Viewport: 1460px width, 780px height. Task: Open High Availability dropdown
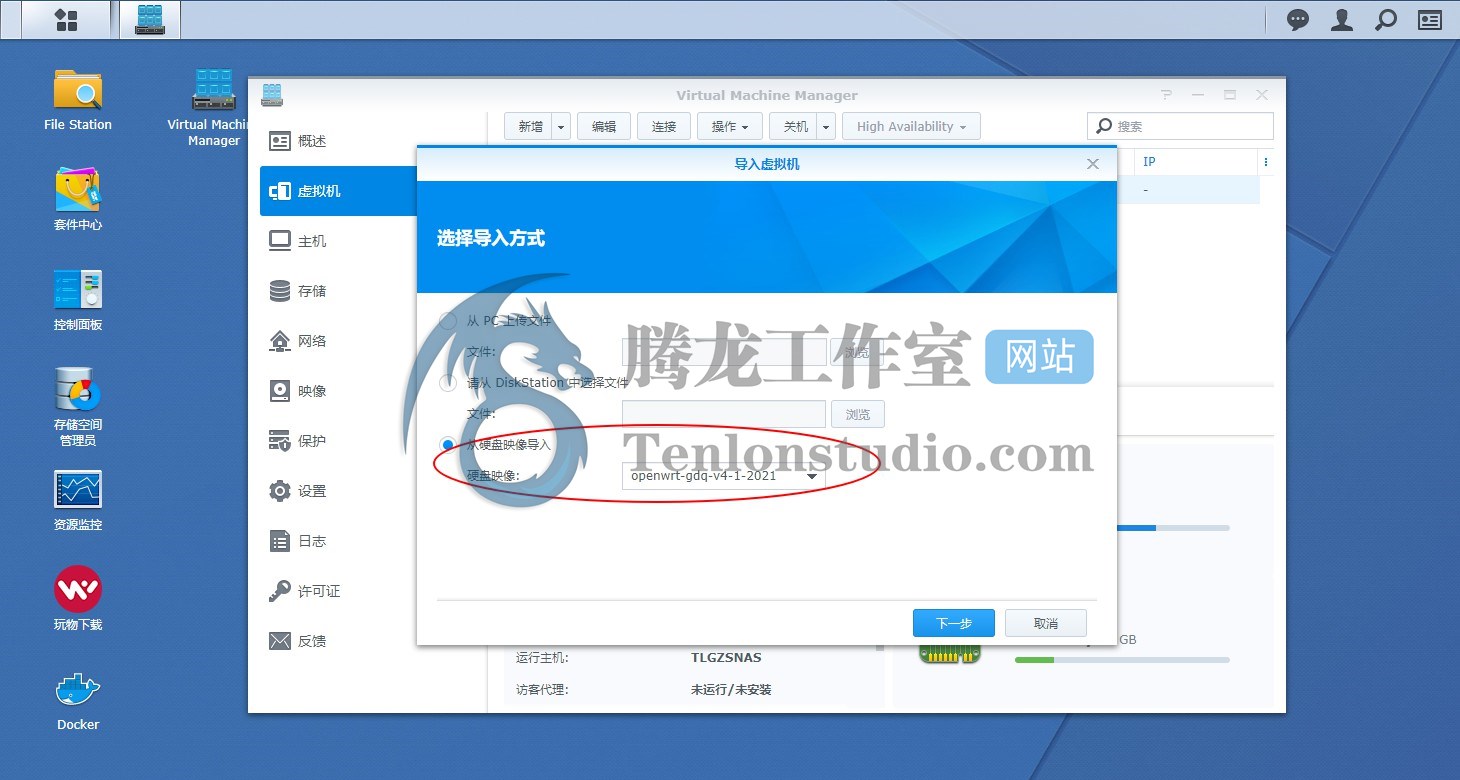click(x=911, y=126)
